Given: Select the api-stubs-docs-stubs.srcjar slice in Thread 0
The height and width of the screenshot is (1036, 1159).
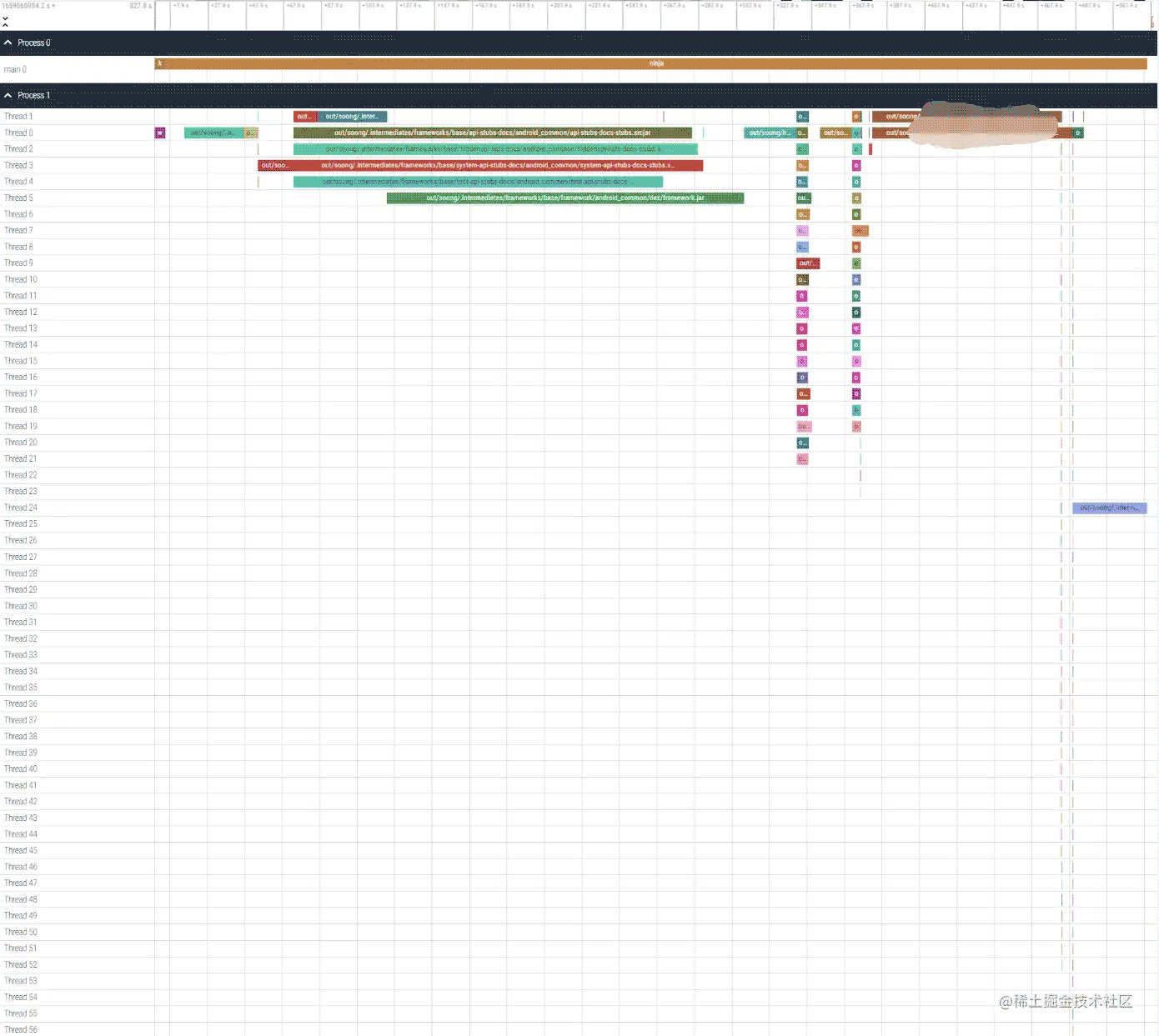Looking at the screenshot, I should 492,133.
